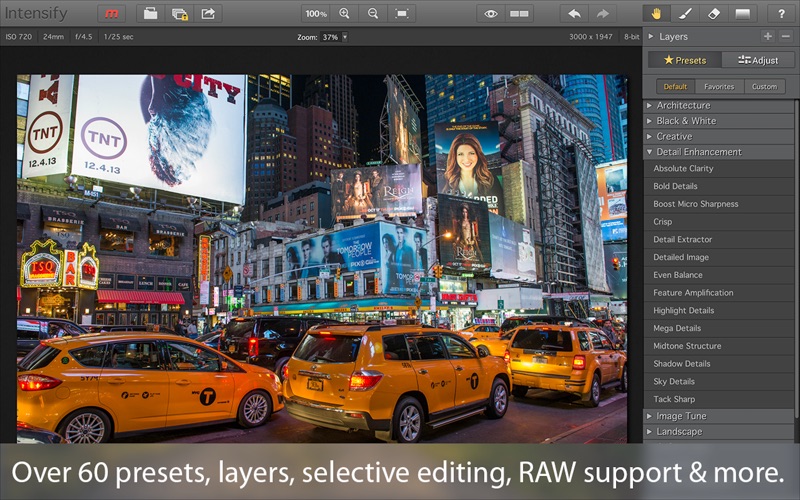The width and height of the screenshot is (800, 500).
Task: Select the Hand pan tool
Action: pos(656,14)
